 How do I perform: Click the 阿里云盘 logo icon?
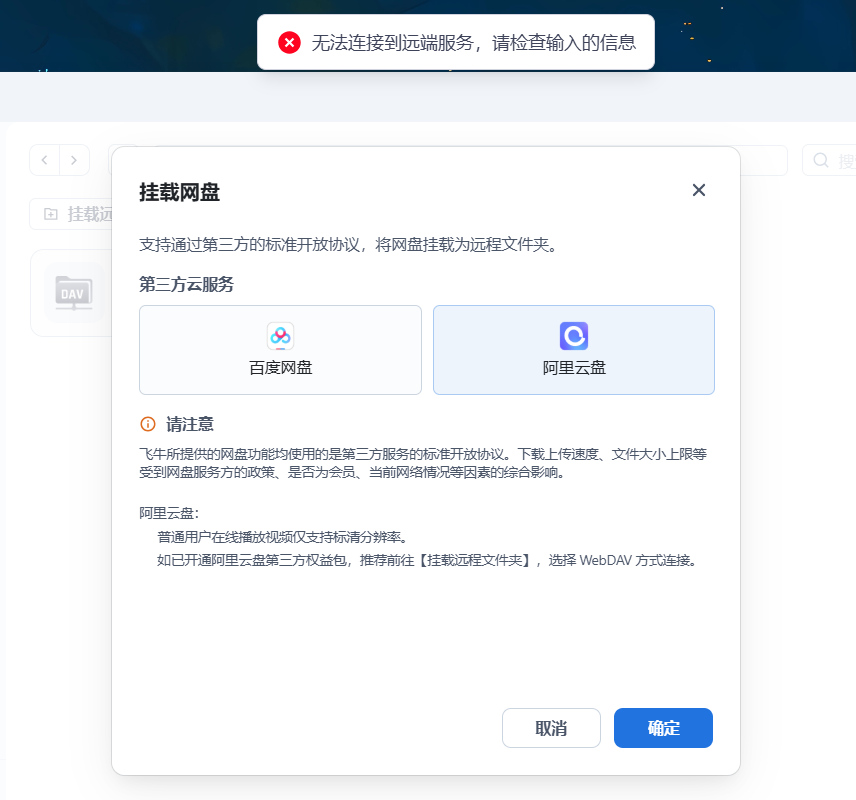(x=574, y=336)
